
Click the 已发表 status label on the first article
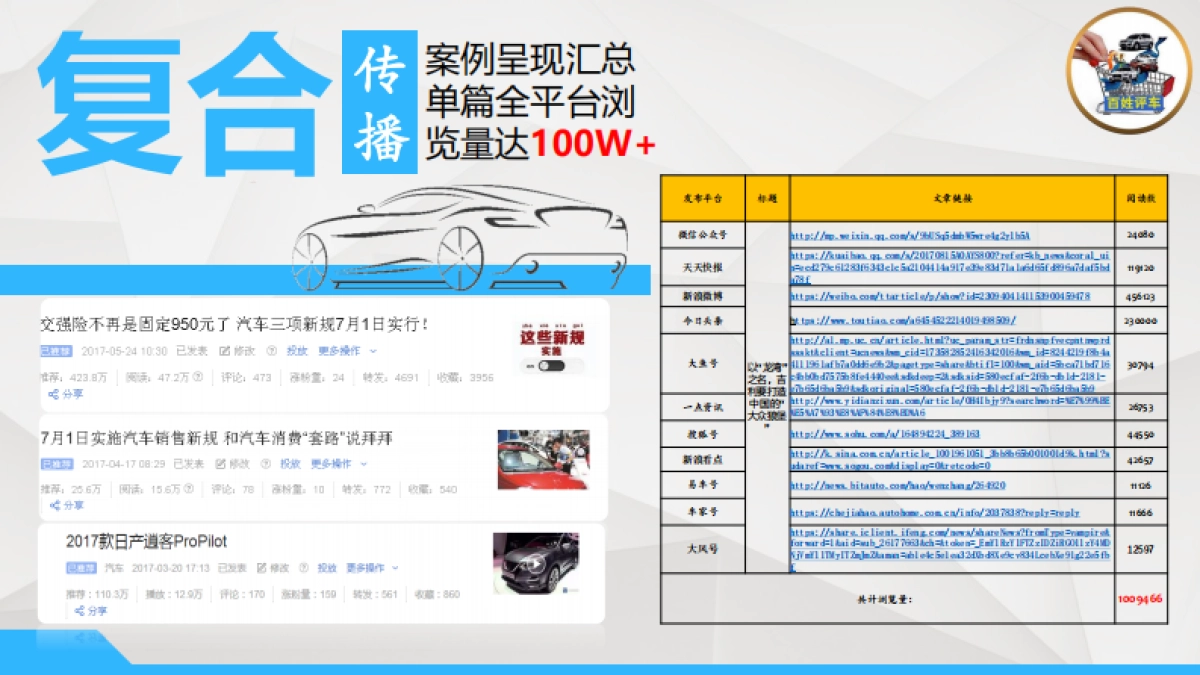pyautogui.click(x=192, y=351)
